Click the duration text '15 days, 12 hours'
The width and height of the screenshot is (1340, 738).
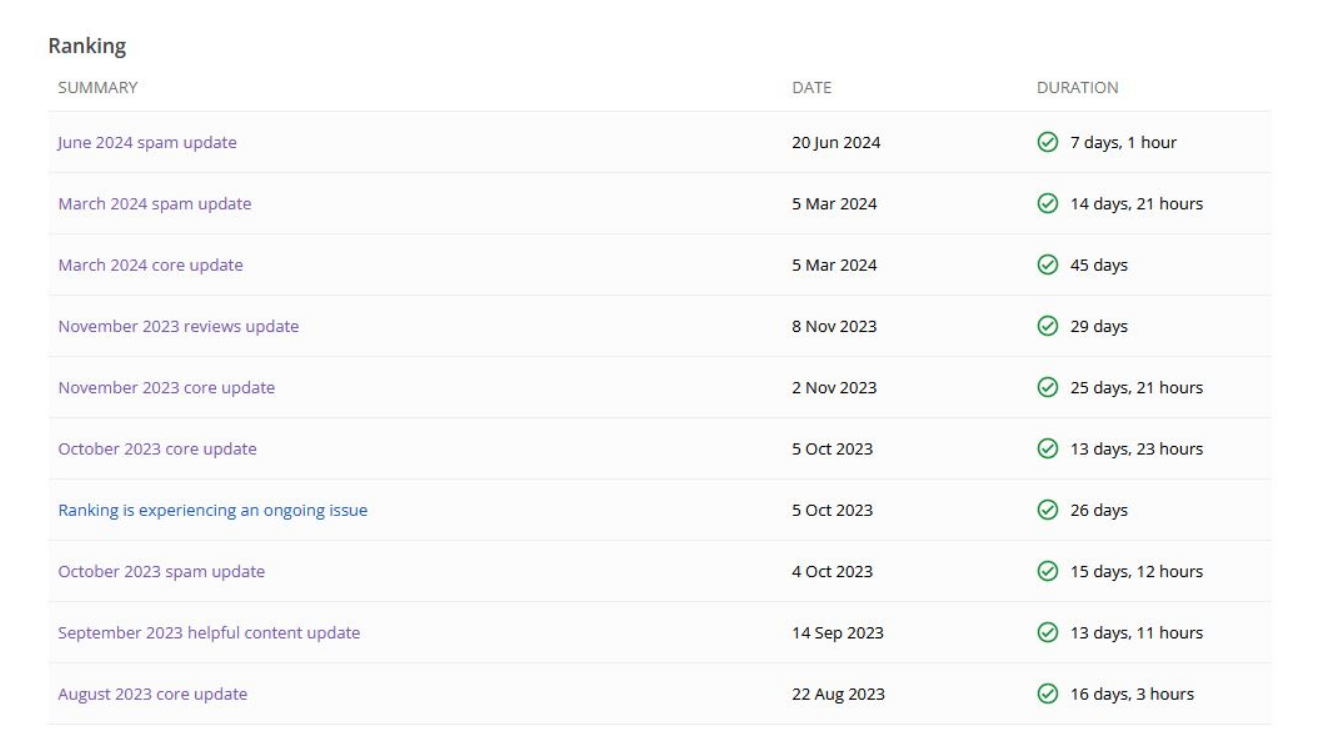pos(1136,572)
